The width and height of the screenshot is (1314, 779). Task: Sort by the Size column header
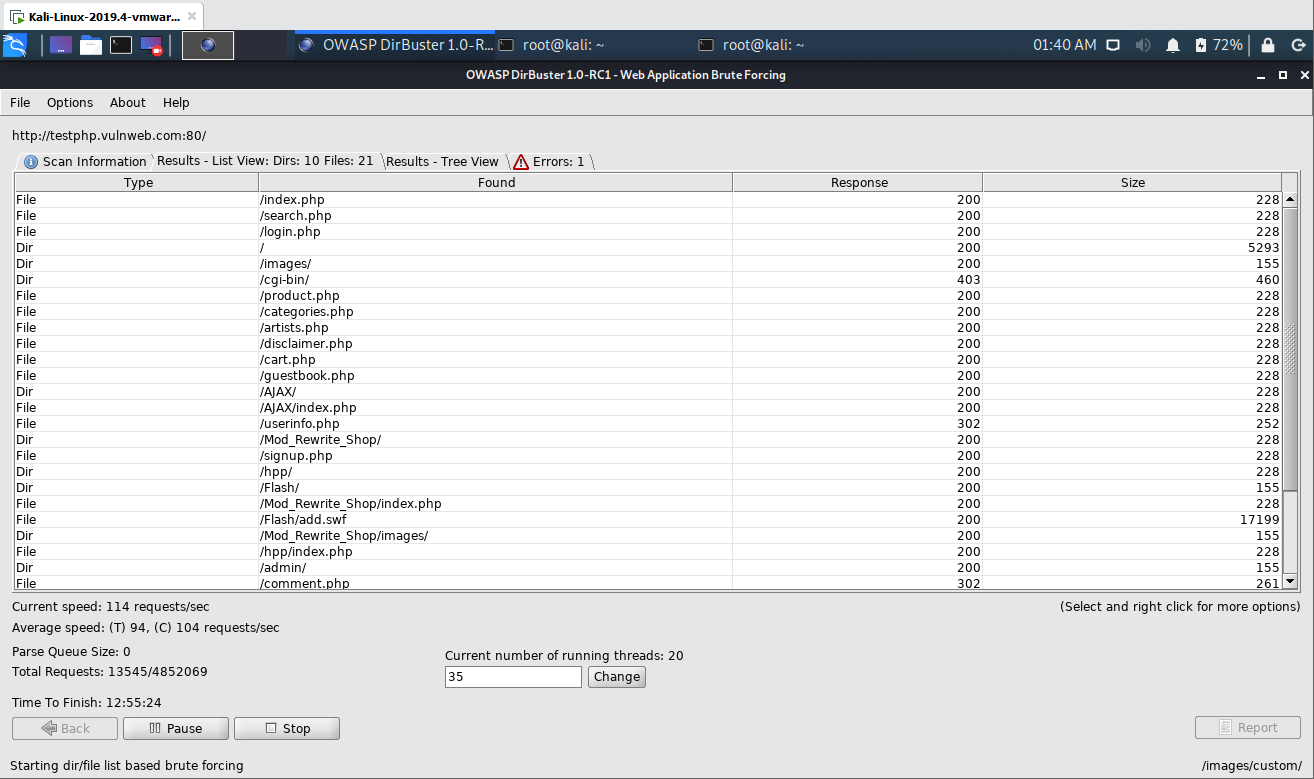click(x=1132, y=183)
